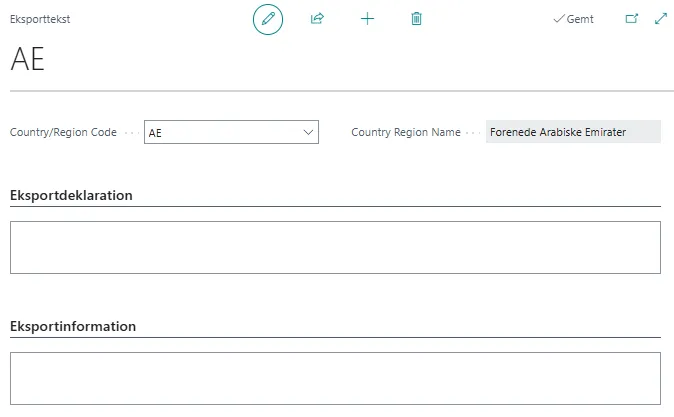Viewport: 674px width, 417px height.
Task: Expand the Country/Region Code dropdown chevron
Action: point(308,132)
